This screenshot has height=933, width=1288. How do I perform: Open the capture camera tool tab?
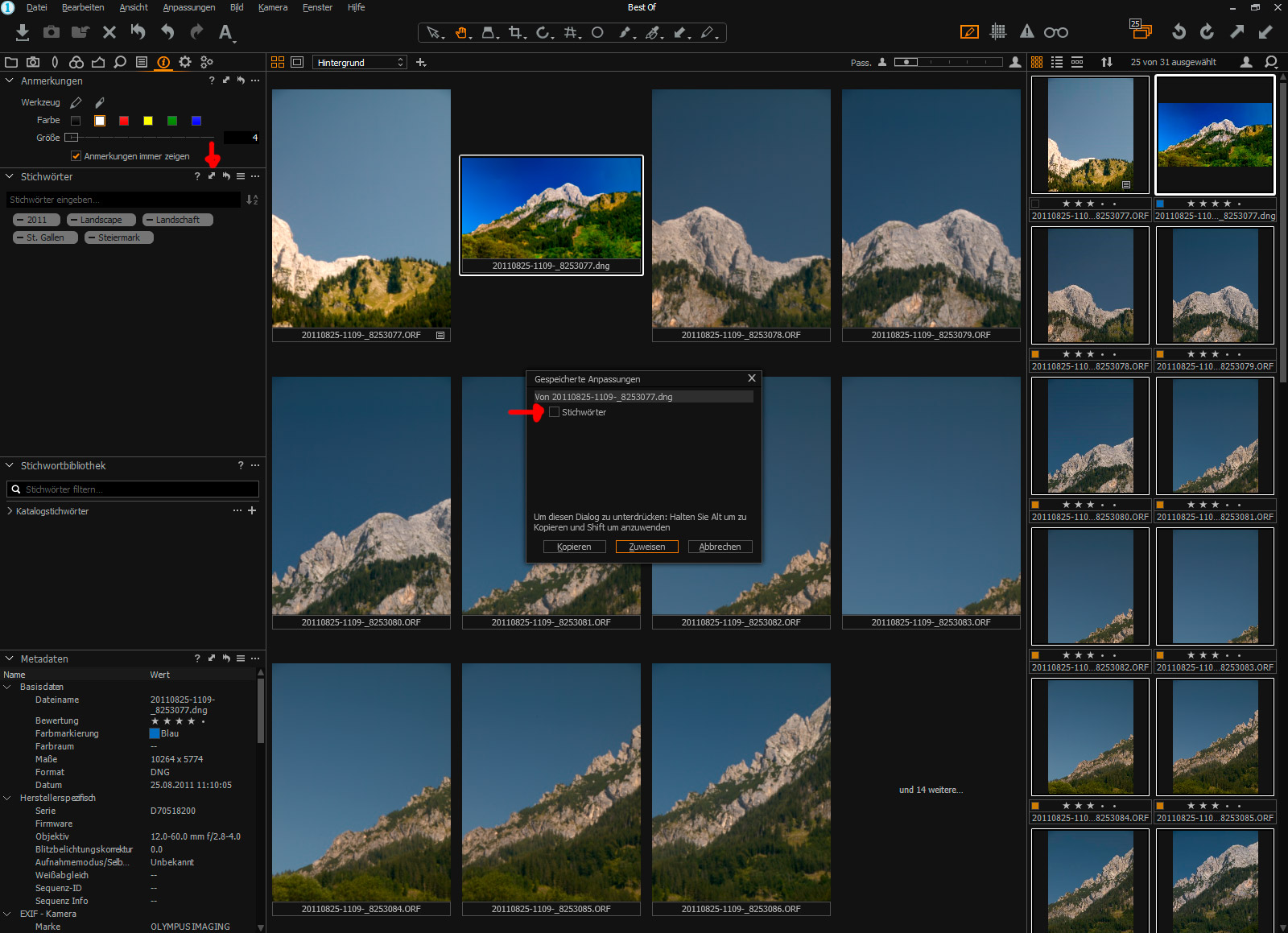pyautogui.click(x=33, y=62)
